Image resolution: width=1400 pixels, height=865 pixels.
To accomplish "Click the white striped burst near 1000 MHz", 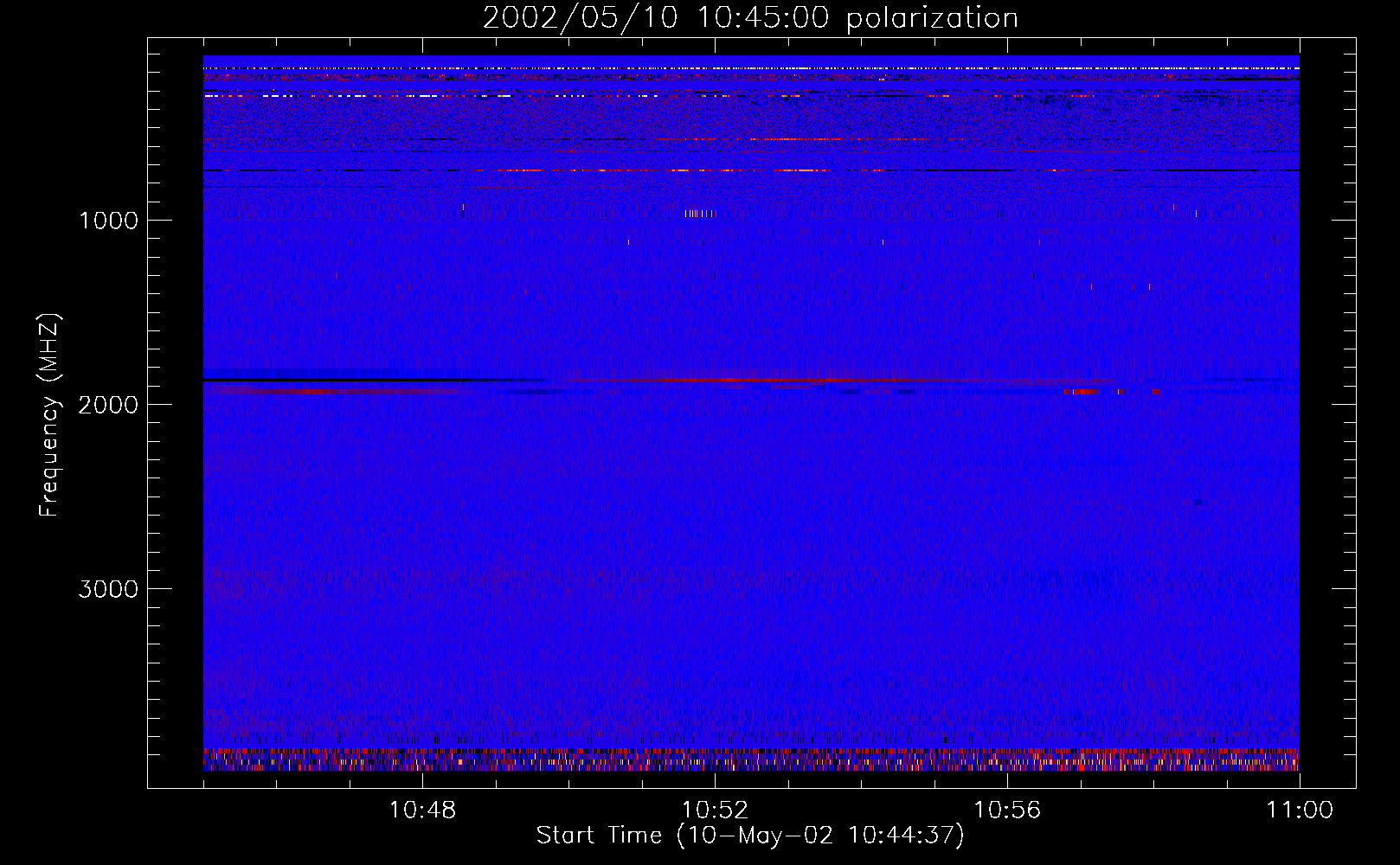I will pyautogui.click(x=700, y=214).
